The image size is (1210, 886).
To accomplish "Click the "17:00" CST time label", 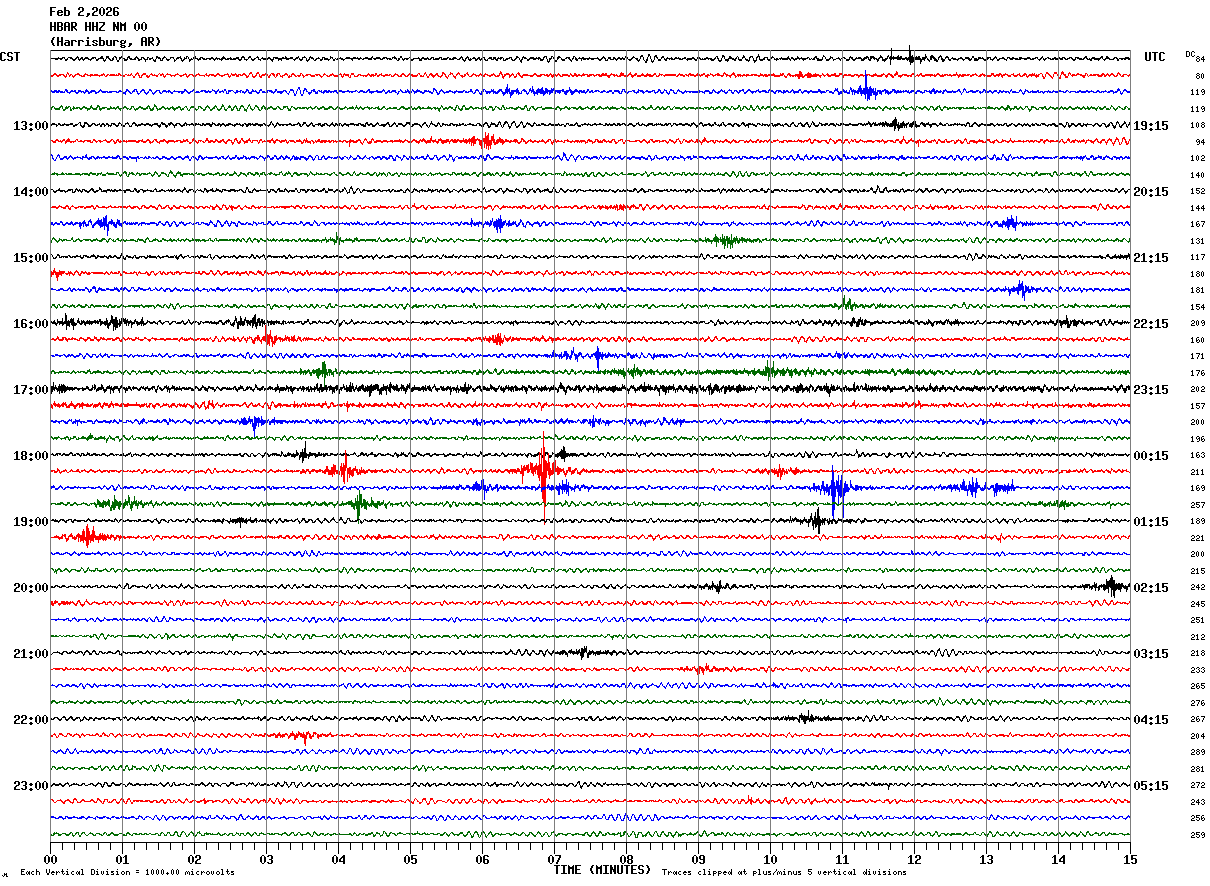I will click(30, 390).
